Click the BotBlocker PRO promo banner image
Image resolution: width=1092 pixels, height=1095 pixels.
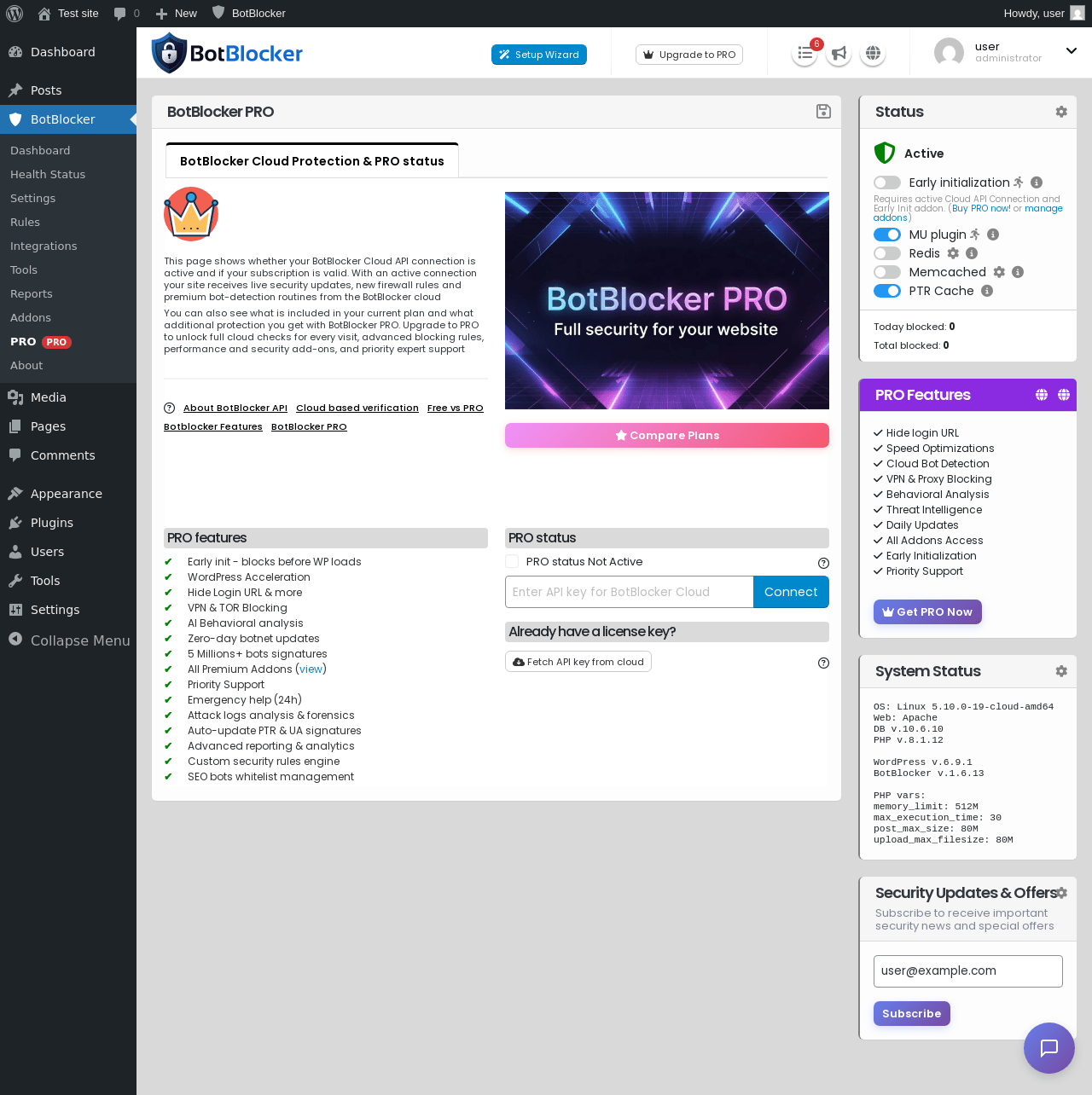[667, 300]
